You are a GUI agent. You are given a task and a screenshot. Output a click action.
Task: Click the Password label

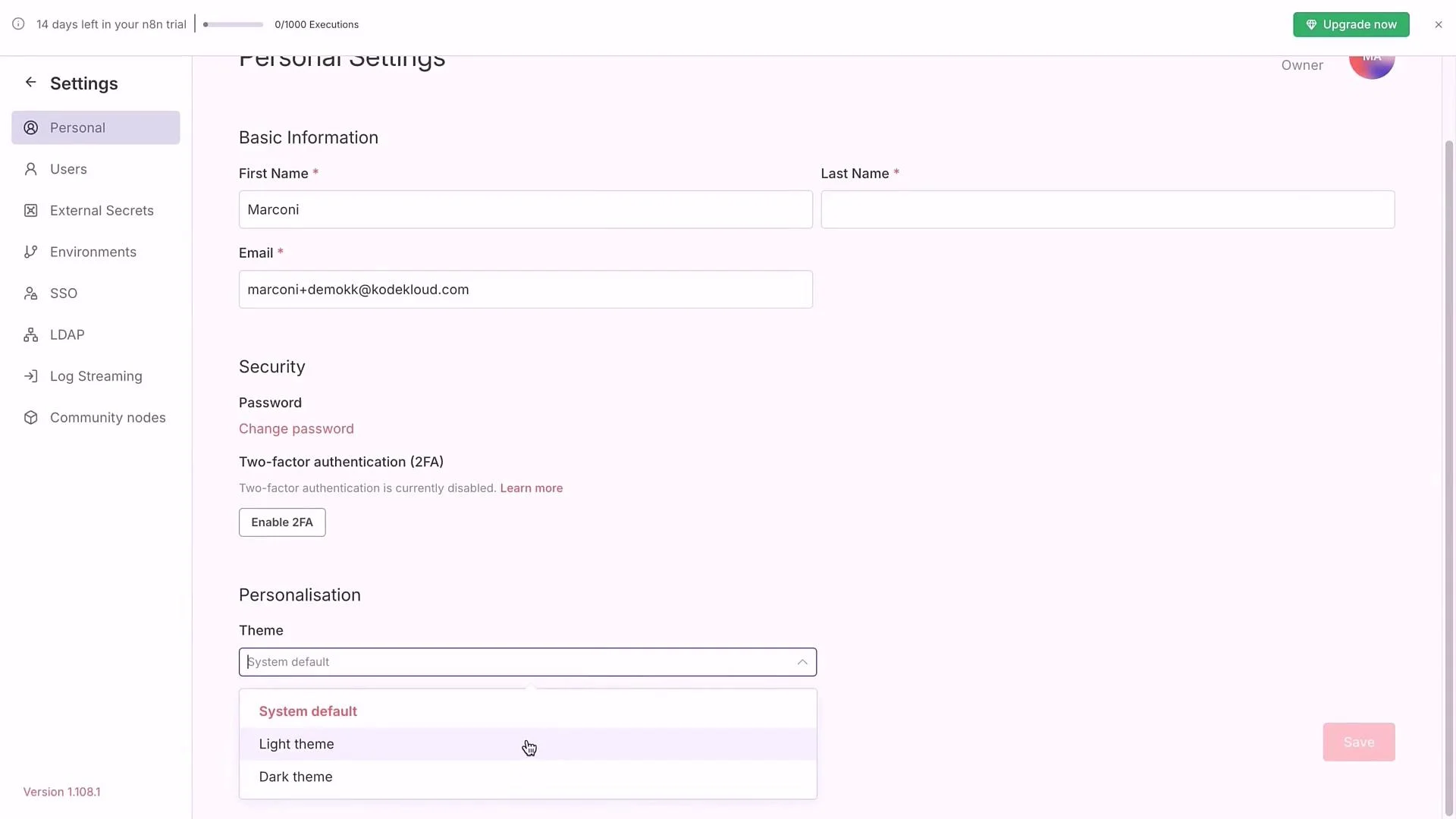pyautogui.click(x=270, y=403)
